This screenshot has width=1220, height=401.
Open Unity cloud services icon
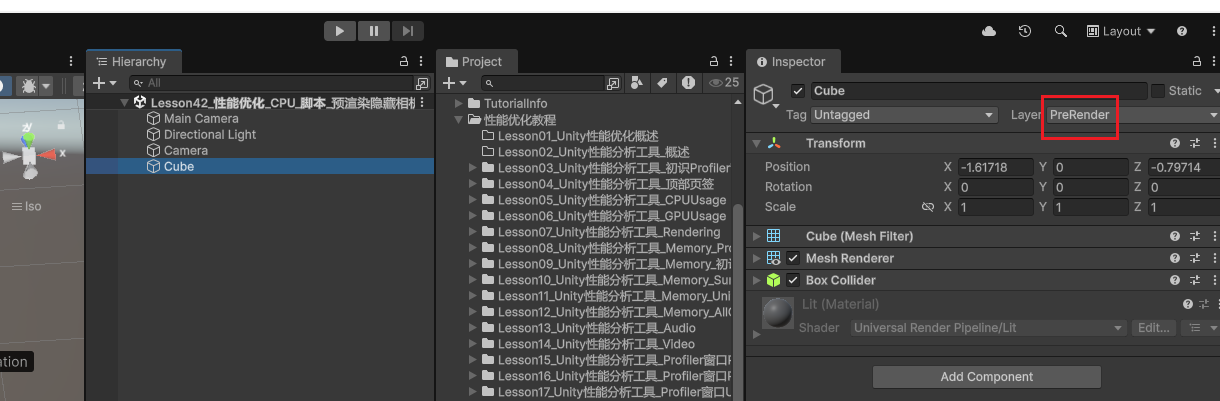click(x=989, y=31)
